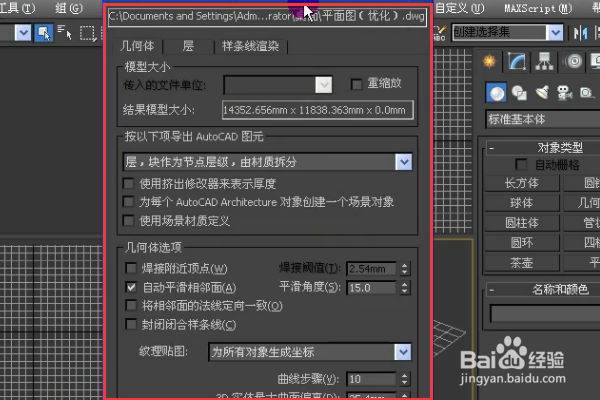
Task: Select the Lights category icon
Action: coord(542,93)
